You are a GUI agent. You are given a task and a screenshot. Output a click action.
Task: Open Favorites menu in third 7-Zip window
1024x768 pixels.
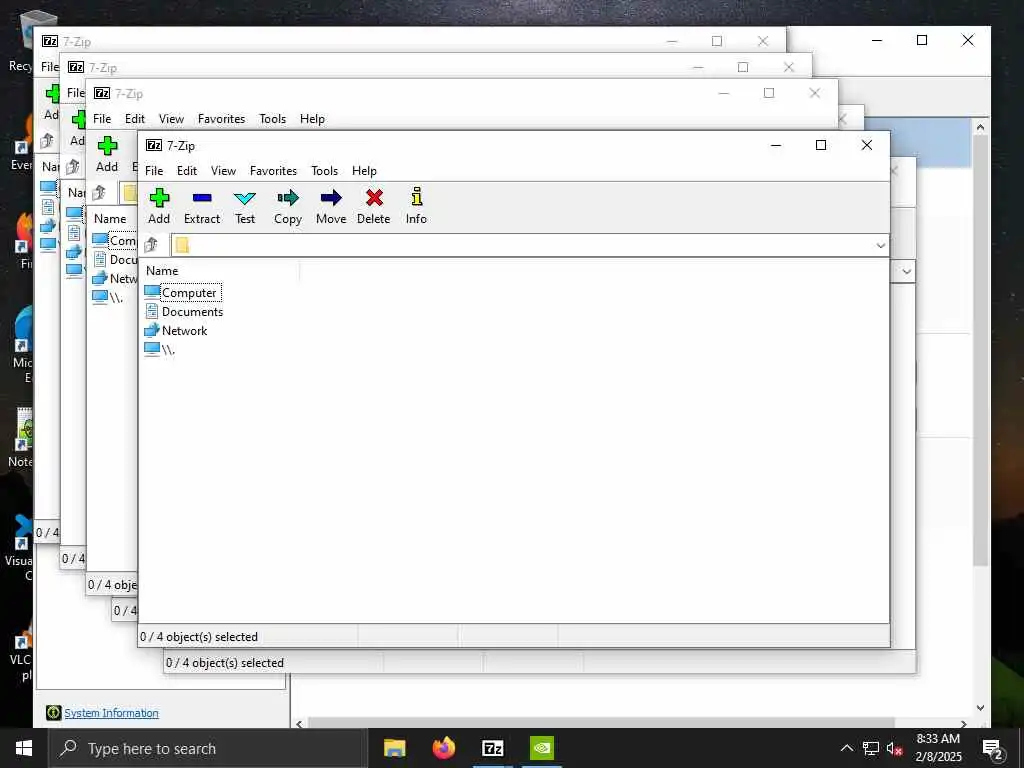(221, 119)
